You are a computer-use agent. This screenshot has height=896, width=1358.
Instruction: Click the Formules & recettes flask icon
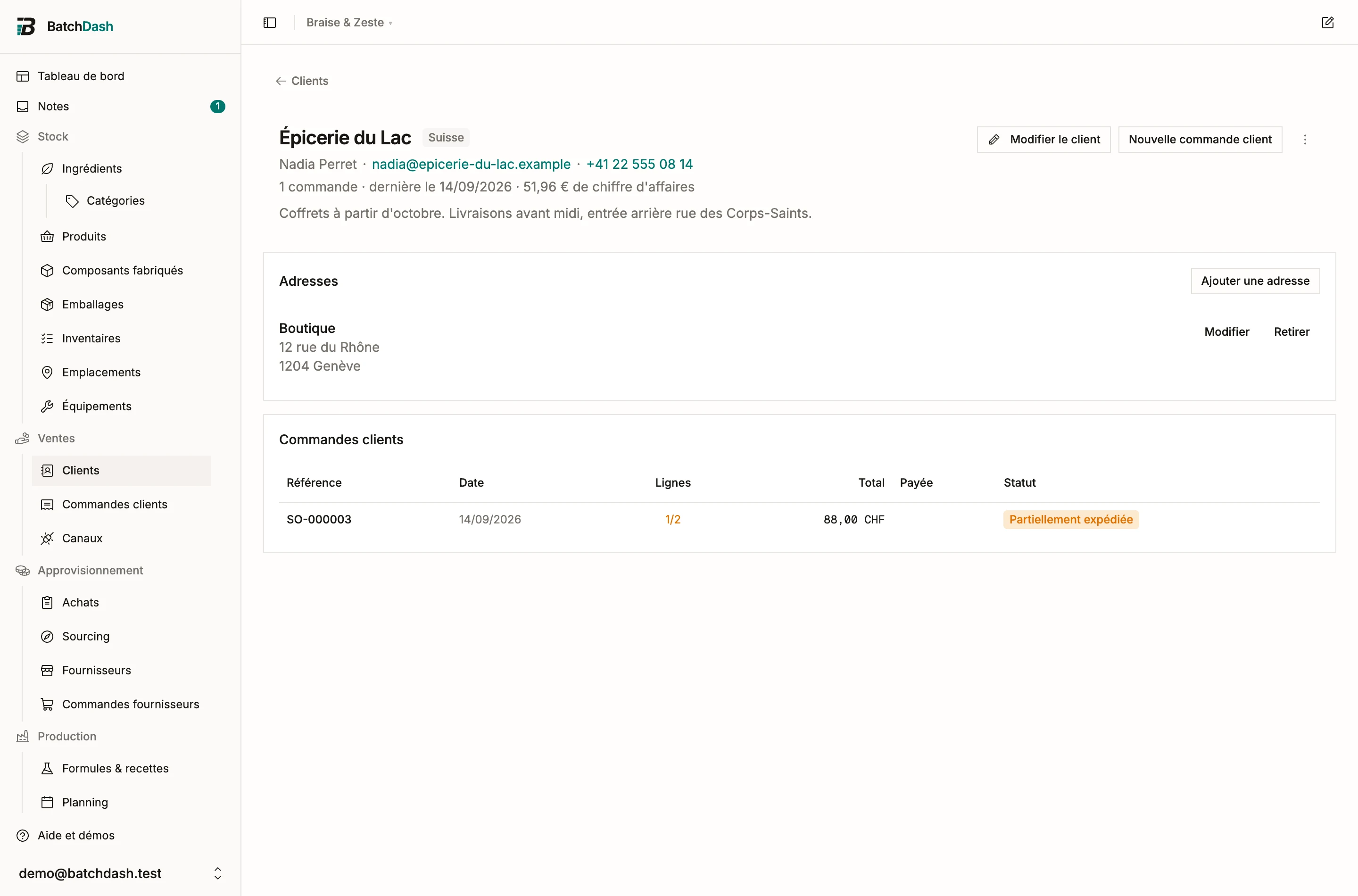48,769
